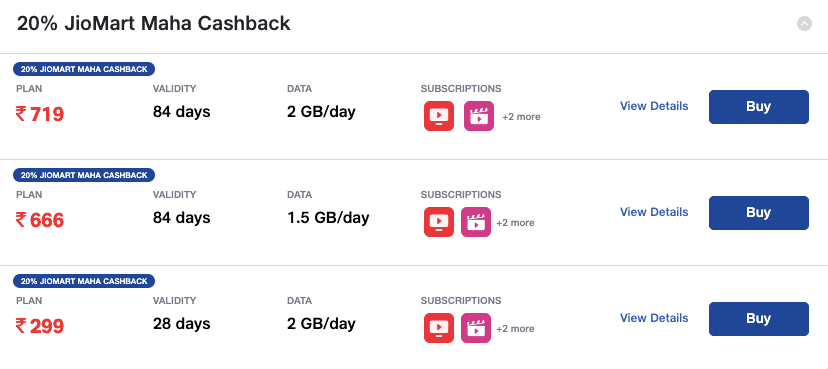Expand '+2 more' subscriptions for ₹719 plan
The height and width of the screenshot is (369, 828).
[521, 117]
